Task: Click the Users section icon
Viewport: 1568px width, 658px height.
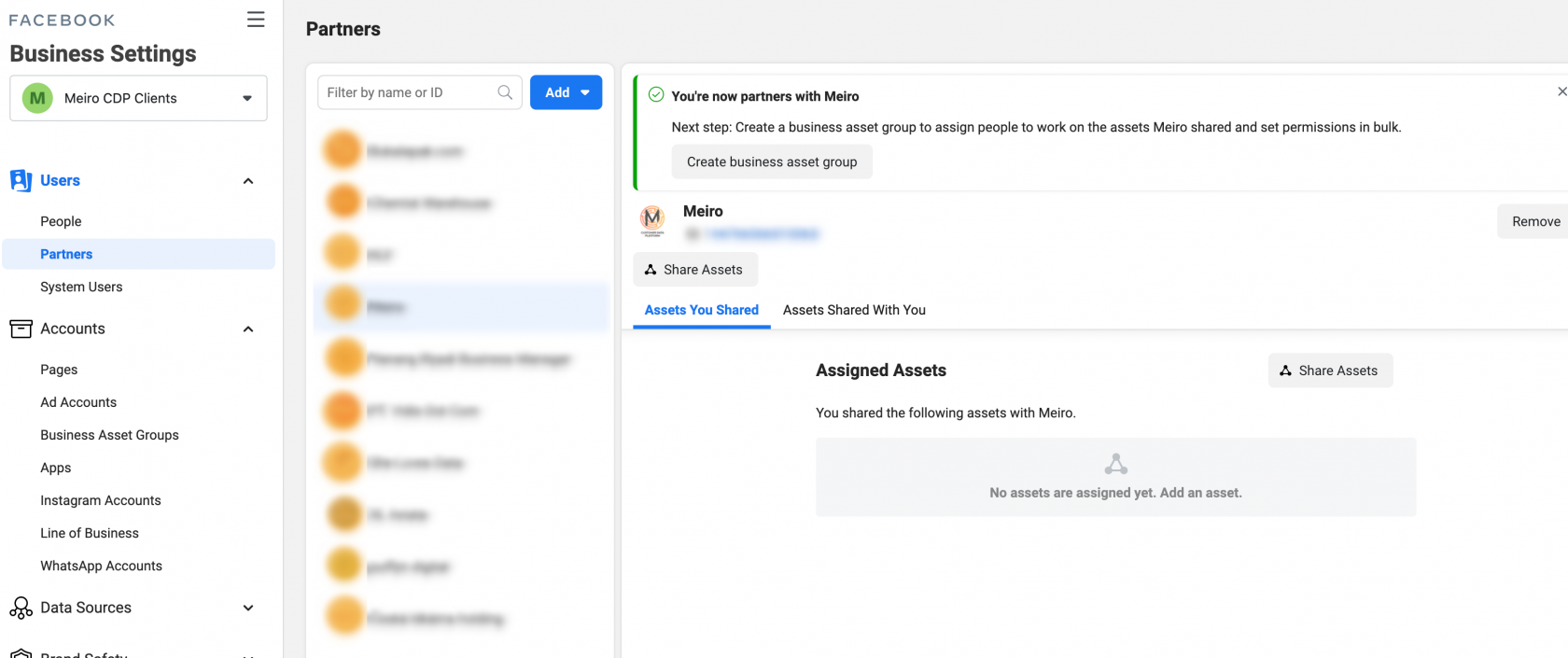Action: click(21, 180)
